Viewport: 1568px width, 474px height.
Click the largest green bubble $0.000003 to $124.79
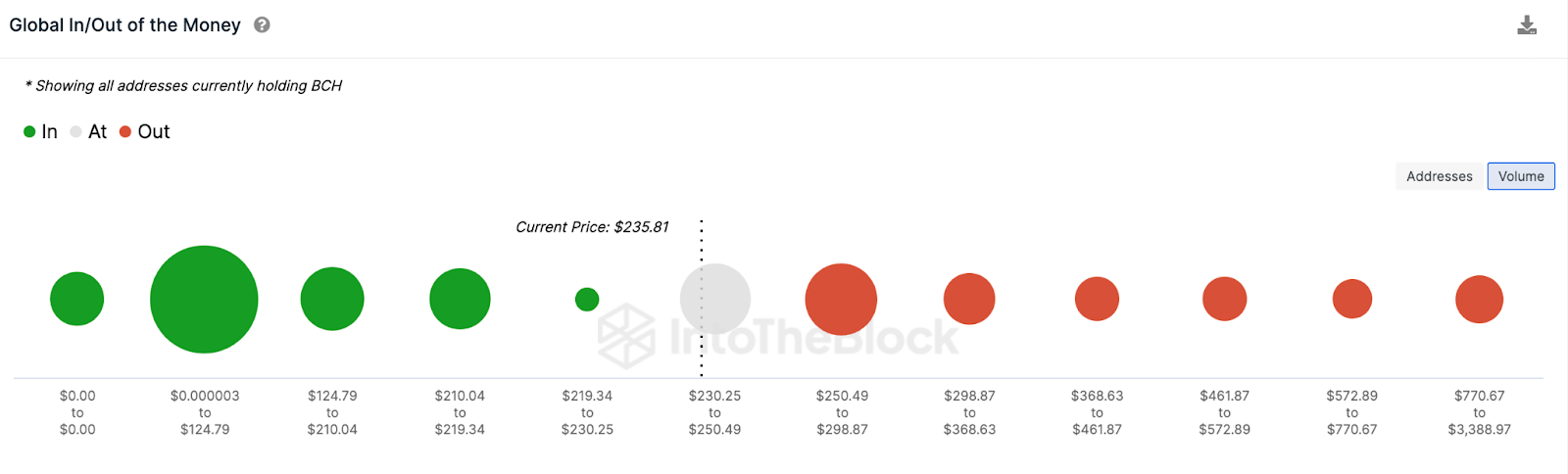(204, 300)
